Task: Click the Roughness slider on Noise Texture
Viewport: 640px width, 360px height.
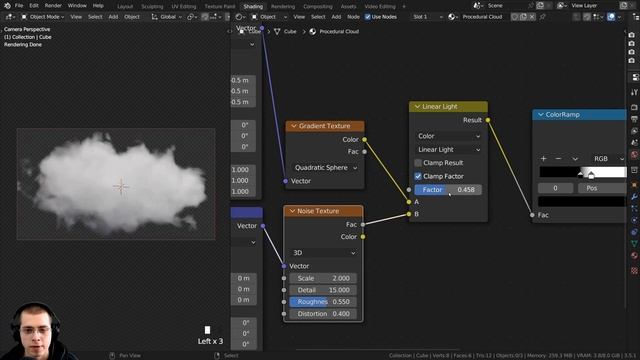Action: (323, 302)
